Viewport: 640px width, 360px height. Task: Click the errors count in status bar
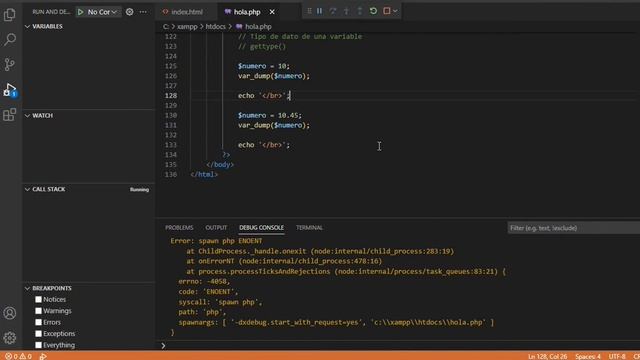11,356
